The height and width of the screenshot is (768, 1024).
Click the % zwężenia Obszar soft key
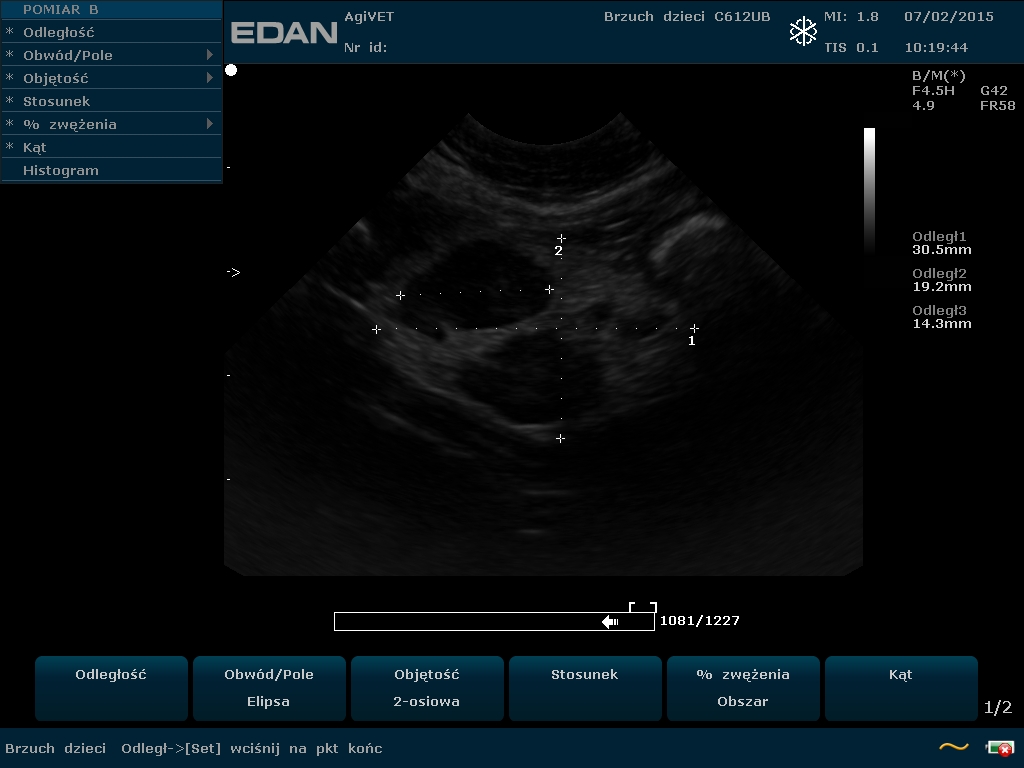(x=743, y=688)
